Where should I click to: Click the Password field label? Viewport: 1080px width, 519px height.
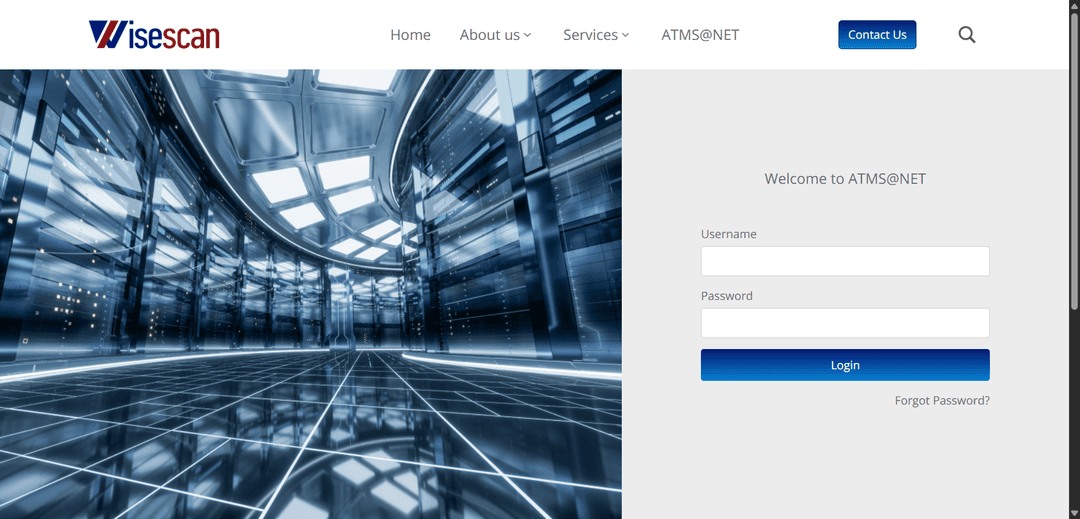[x=727, y=296]
